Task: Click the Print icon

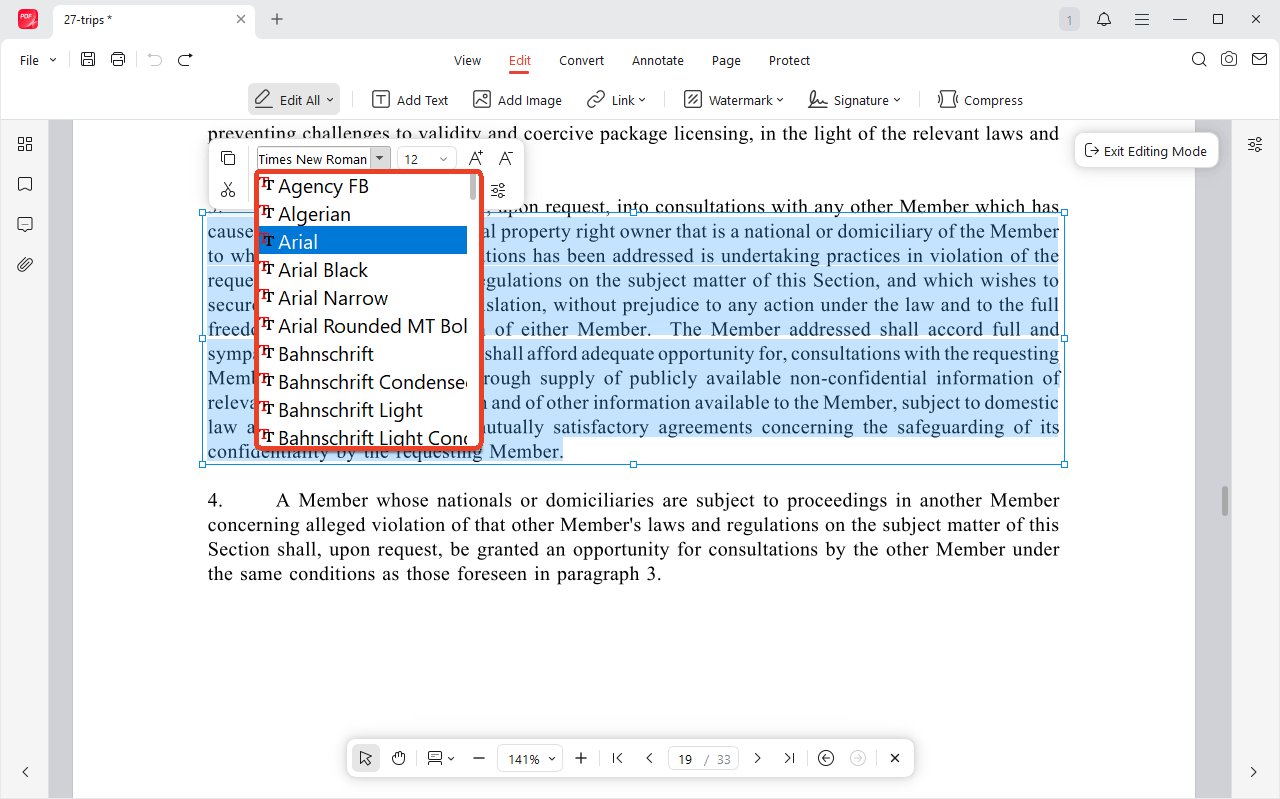Action: (x=118, y=60)
